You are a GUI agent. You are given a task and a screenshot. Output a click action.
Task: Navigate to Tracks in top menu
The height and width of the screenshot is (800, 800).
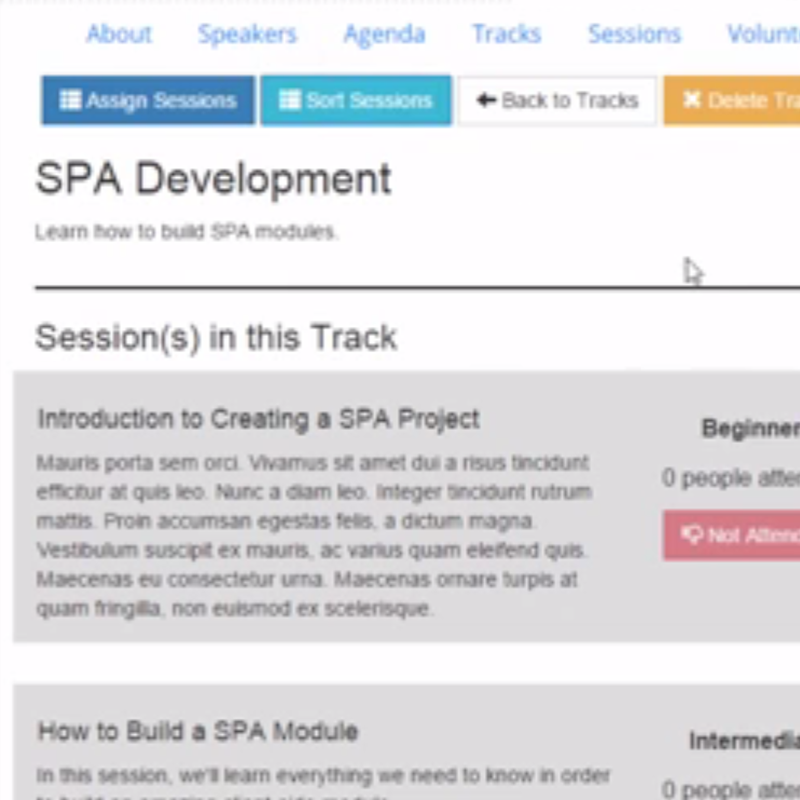(x=506, y=34)
